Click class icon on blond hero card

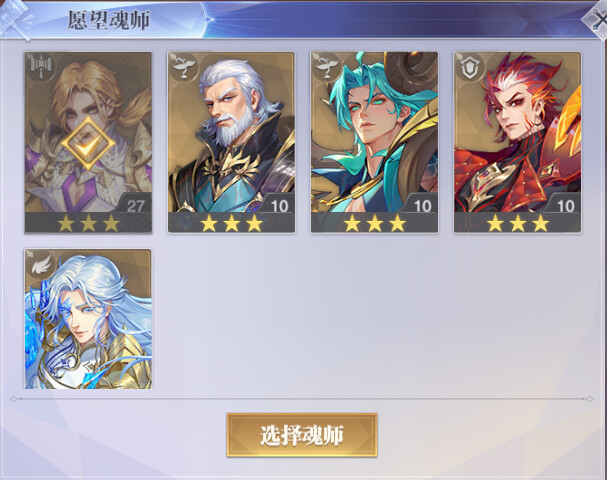click(41, 67)
